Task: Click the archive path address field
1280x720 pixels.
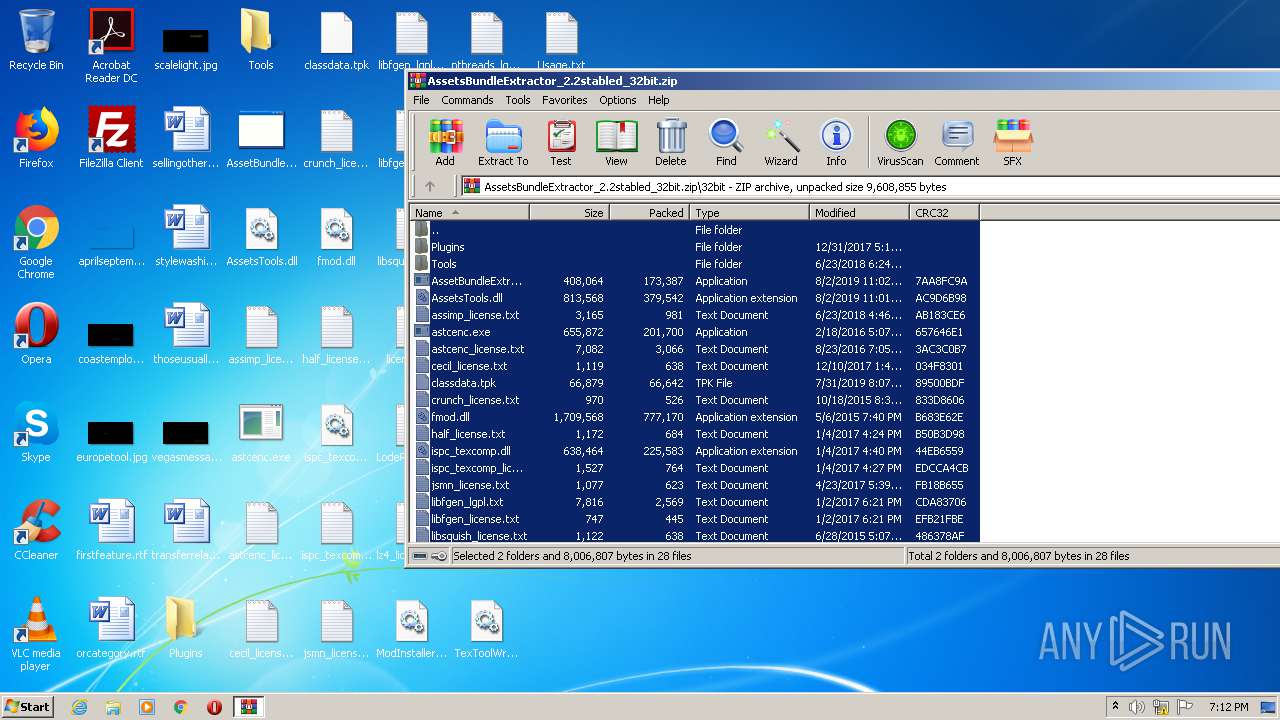Action: [870, 186]
